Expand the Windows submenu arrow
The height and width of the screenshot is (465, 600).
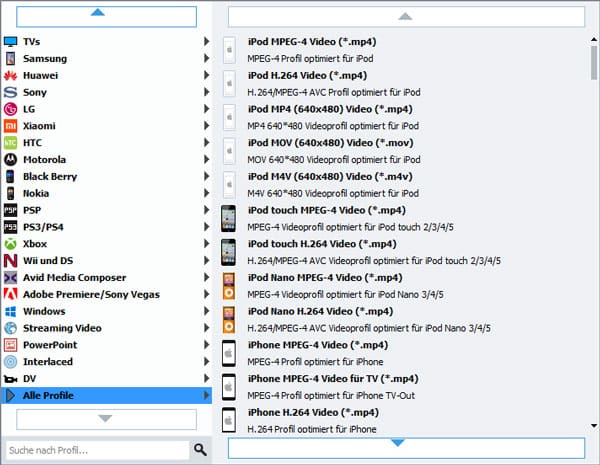point(207,311)
